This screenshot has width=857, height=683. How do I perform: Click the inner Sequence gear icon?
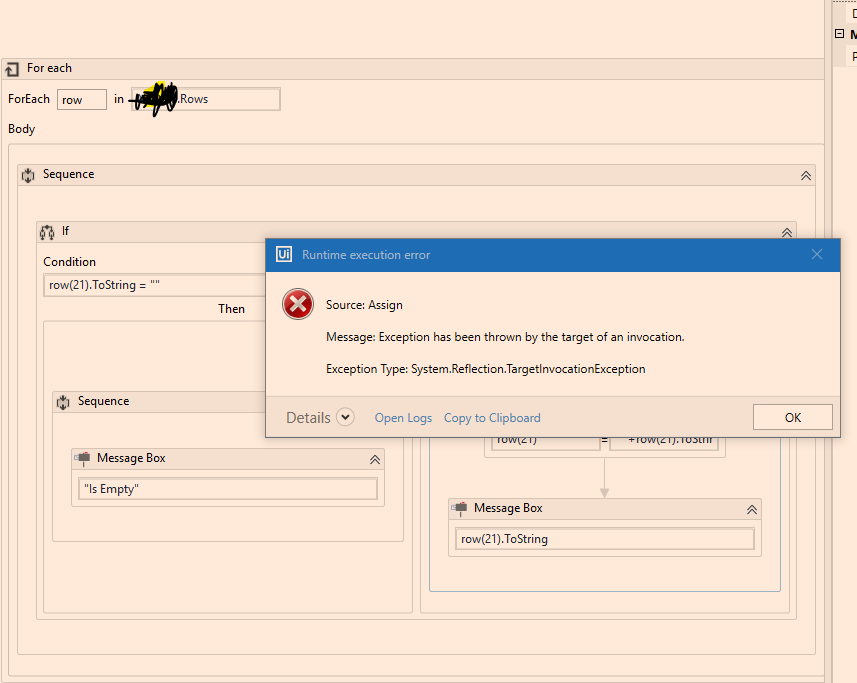pos(62,401)
